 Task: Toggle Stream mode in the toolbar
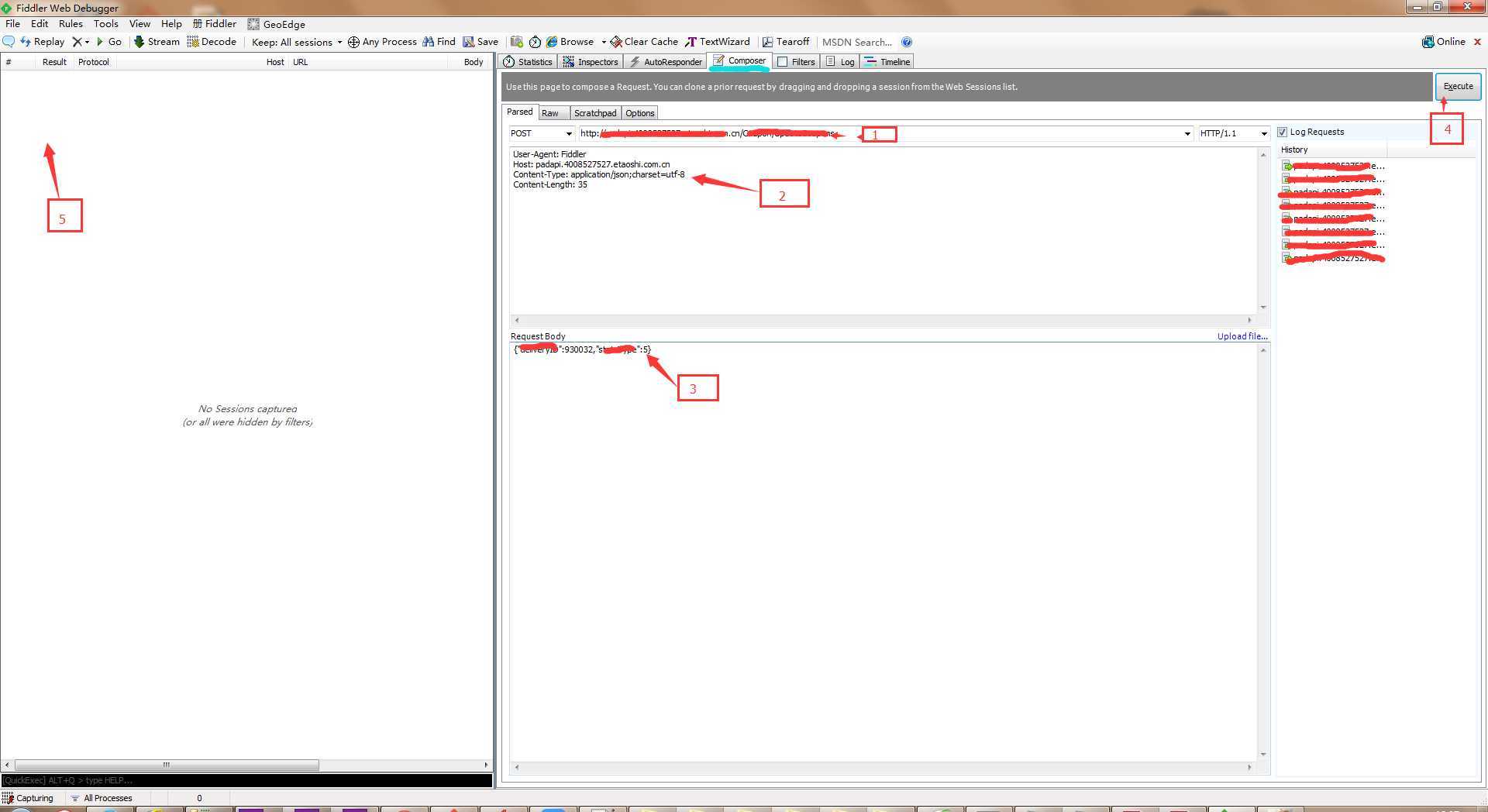[157, 42]
